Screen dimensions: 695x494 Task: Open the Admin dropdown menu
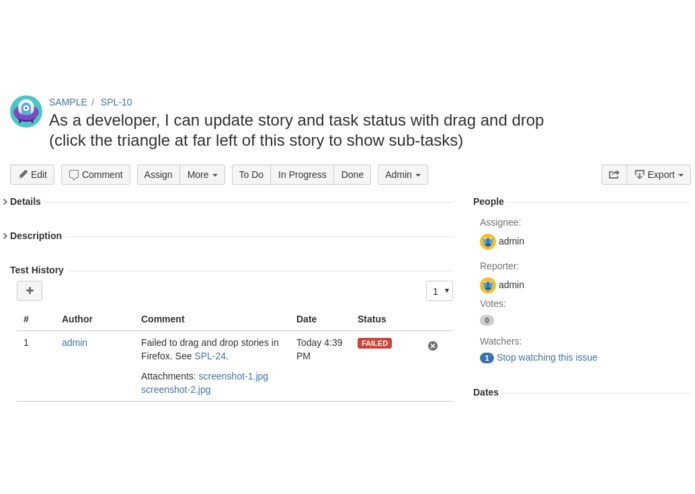(402, 175)
